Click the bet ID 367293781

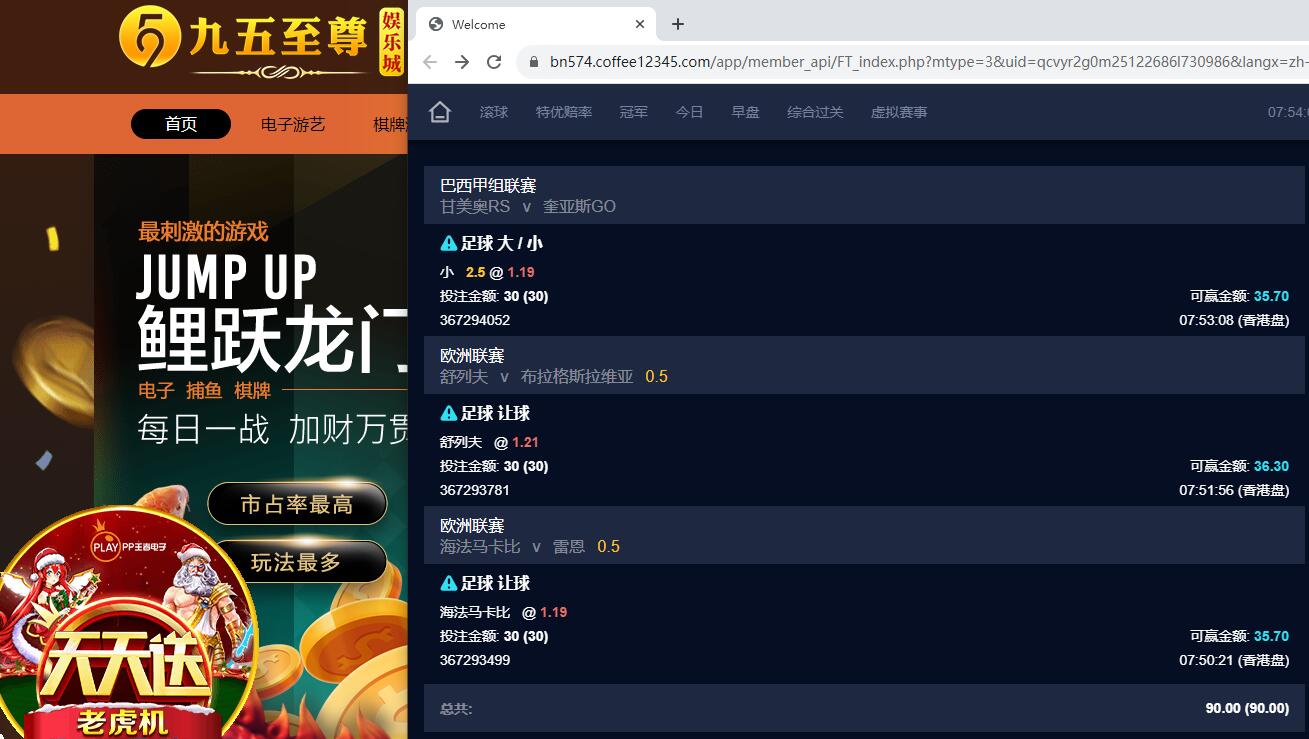coord(475,490)
